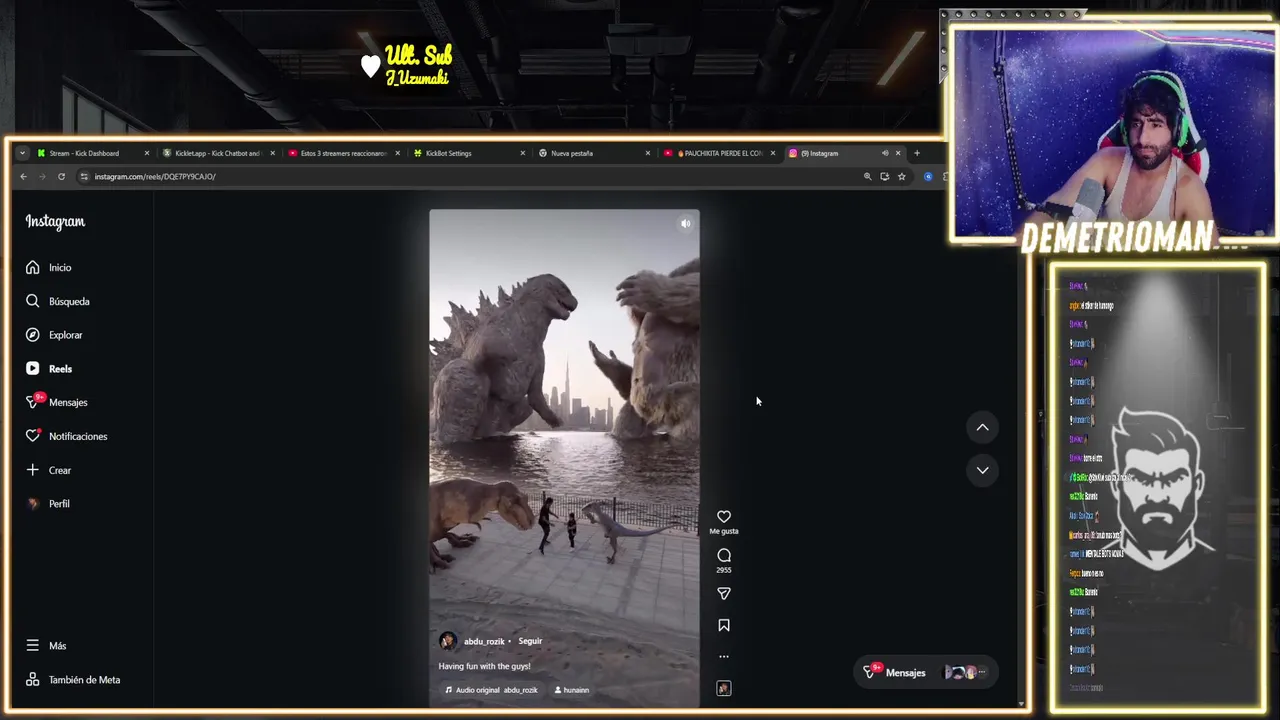
Task: Open the Reels section
Action: (50, 369)
